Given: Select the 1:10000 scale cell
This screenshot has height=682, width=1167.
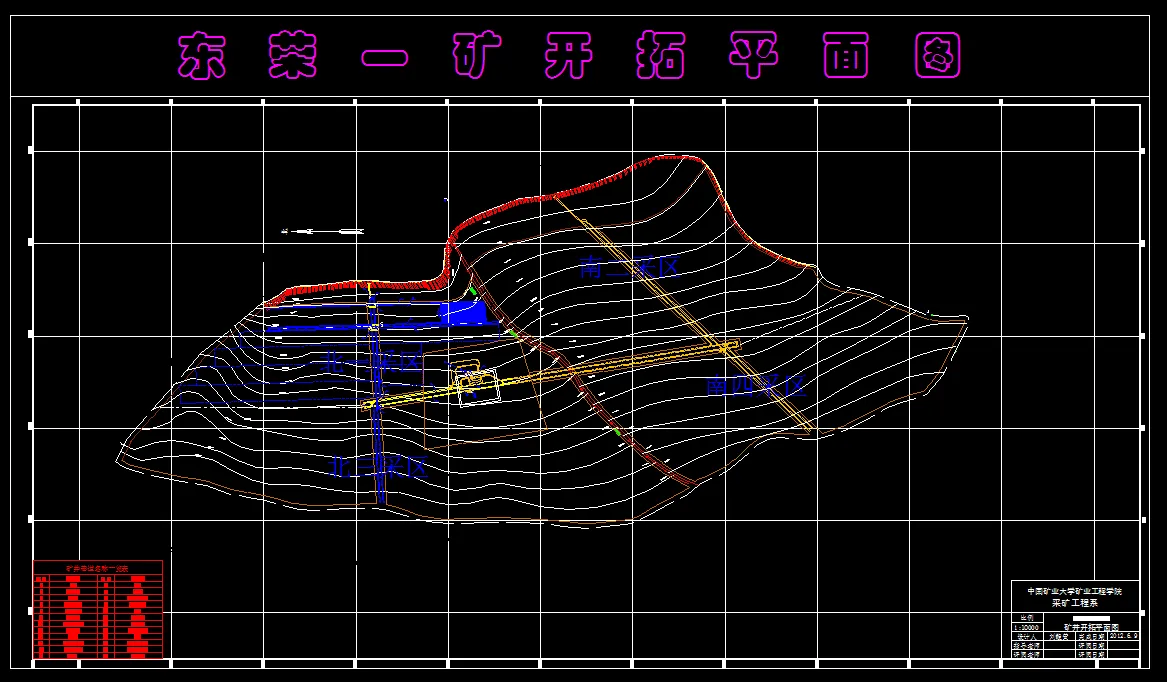Looking at the screenshot, I should pos(1027,627).
